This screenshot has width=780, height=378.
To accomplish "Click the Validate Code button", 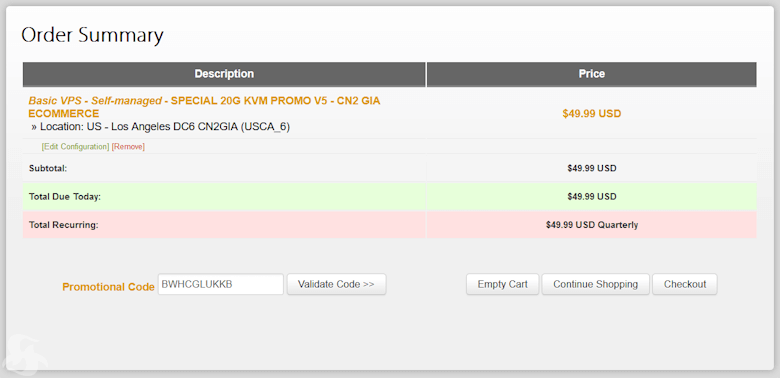I will coord(336,284).
